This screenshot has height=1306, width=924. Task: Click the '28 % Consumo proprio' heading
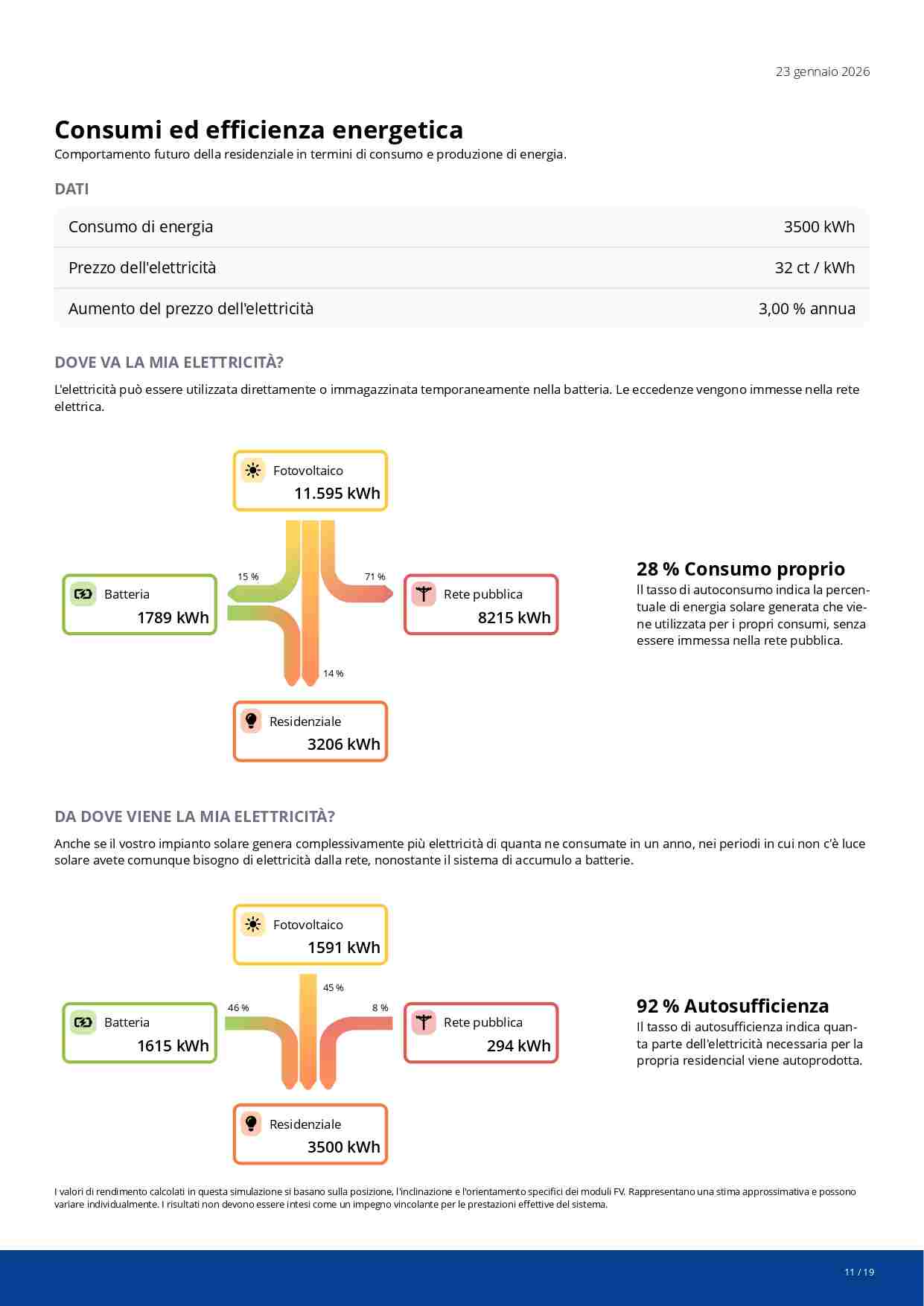pos(740,570)
